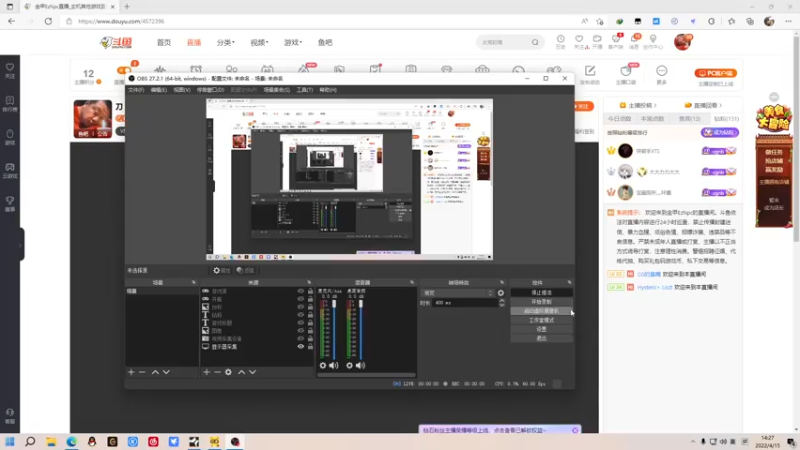Click the Douyu logo in the header
Screen dimensions: 800x450
(x=116, y=42)
